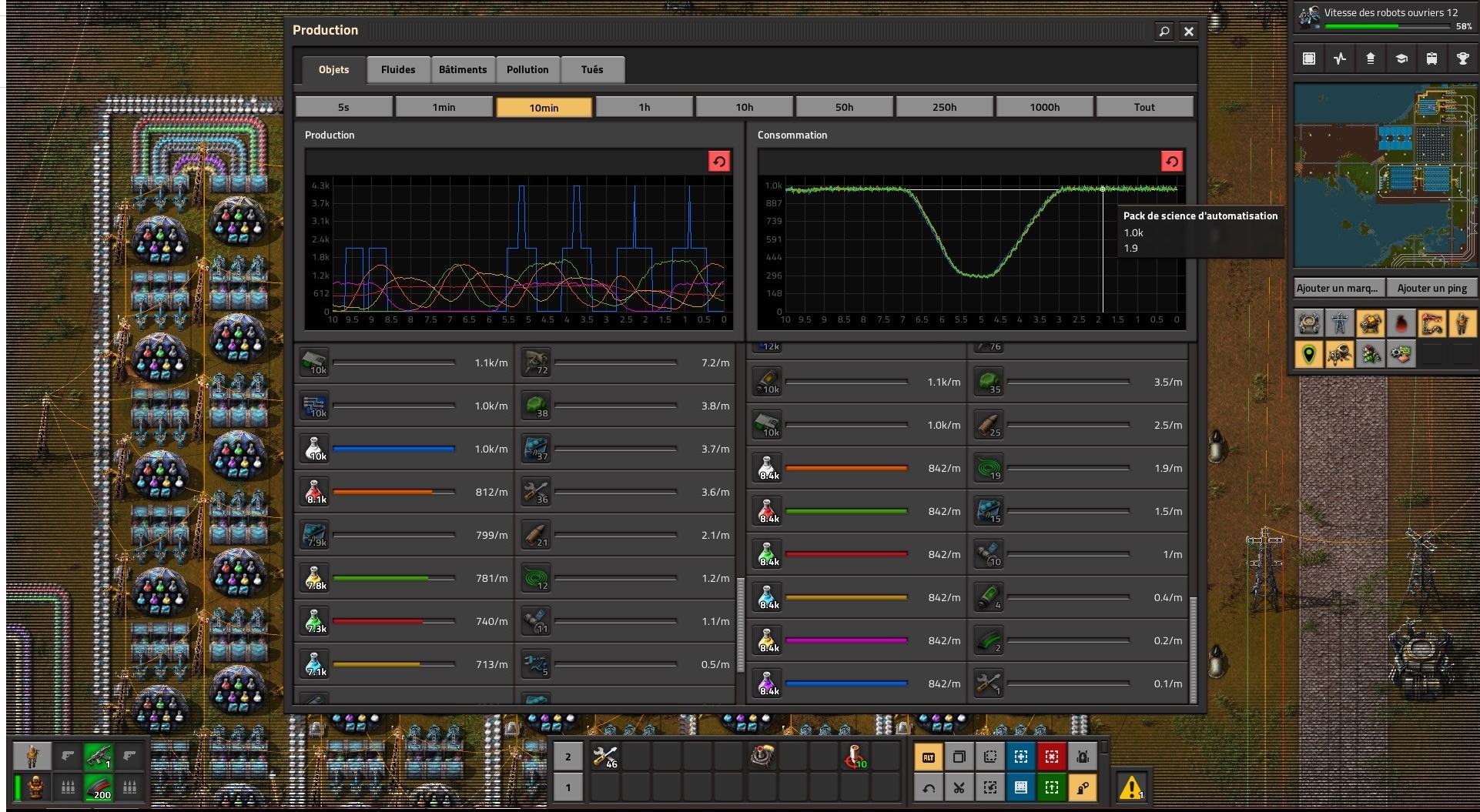Select the scissors cut tool

point(959,787)
